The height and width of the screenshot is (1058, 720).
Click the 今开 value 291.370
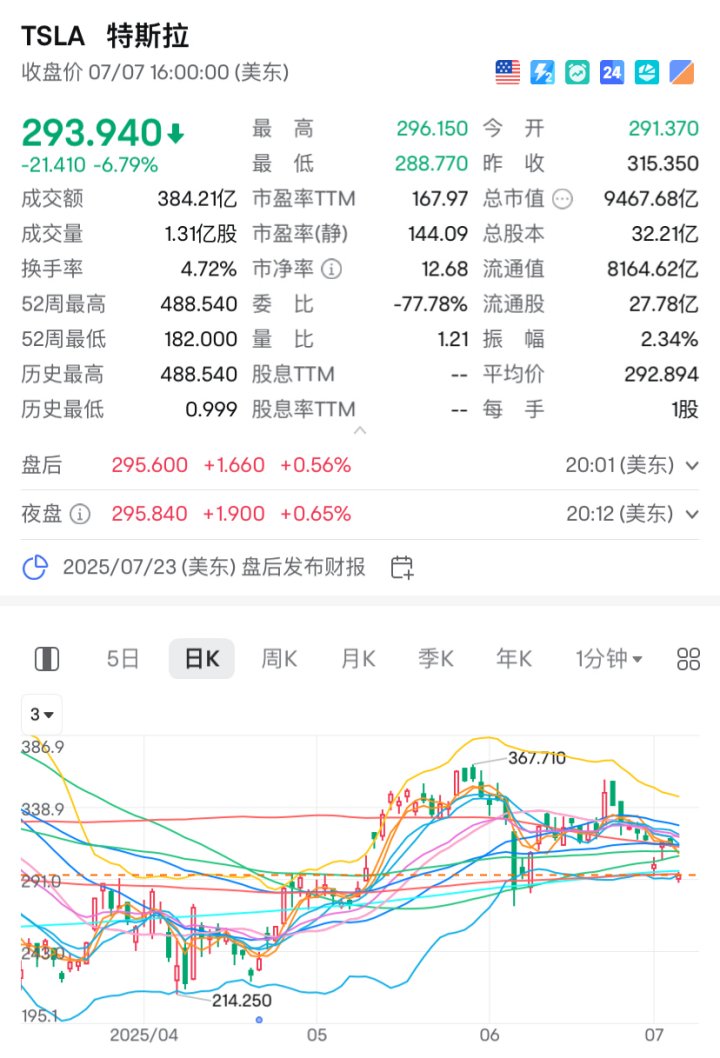663,128
